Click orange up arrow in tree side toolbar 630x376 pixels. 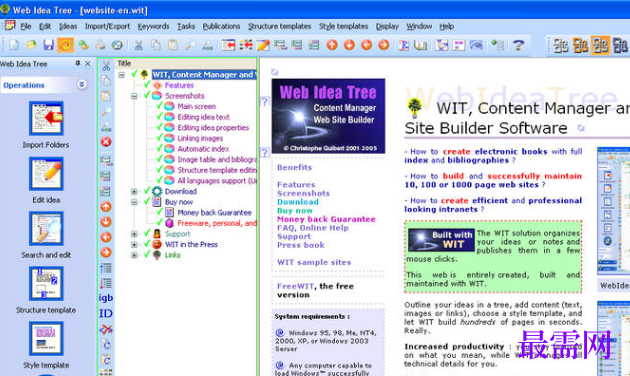[x=106, y=207]
